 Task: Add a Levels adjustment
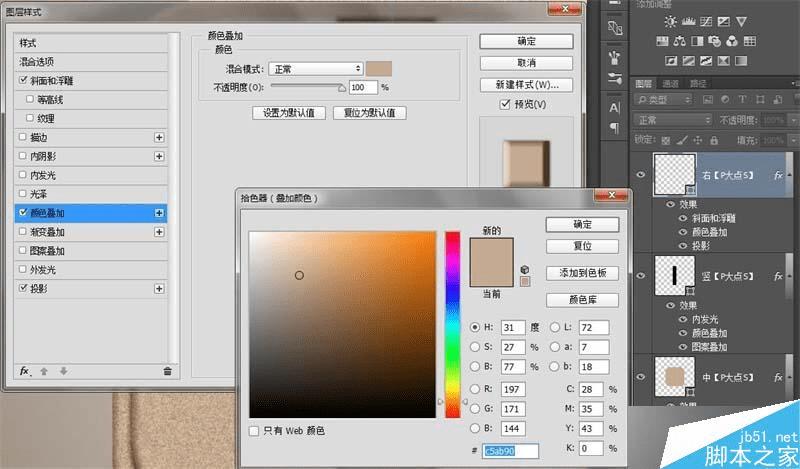(688, 21)
